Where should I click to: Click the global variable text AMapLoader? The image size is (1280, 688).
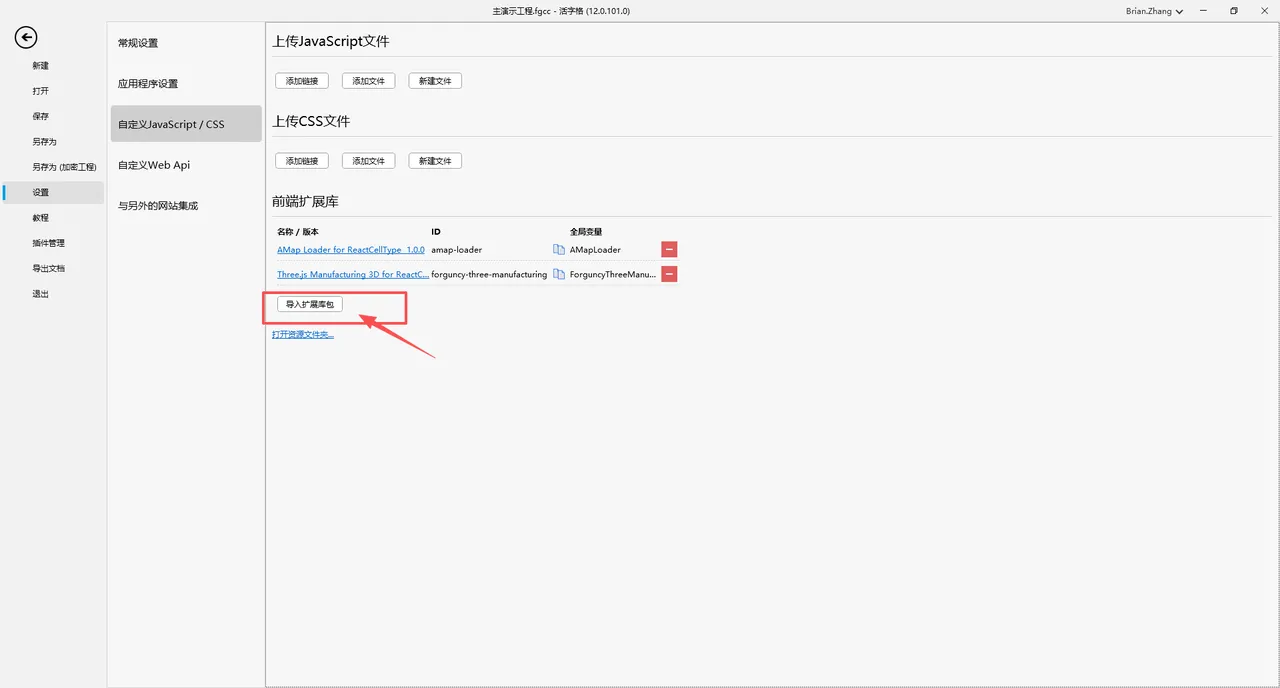click(595, 250)
